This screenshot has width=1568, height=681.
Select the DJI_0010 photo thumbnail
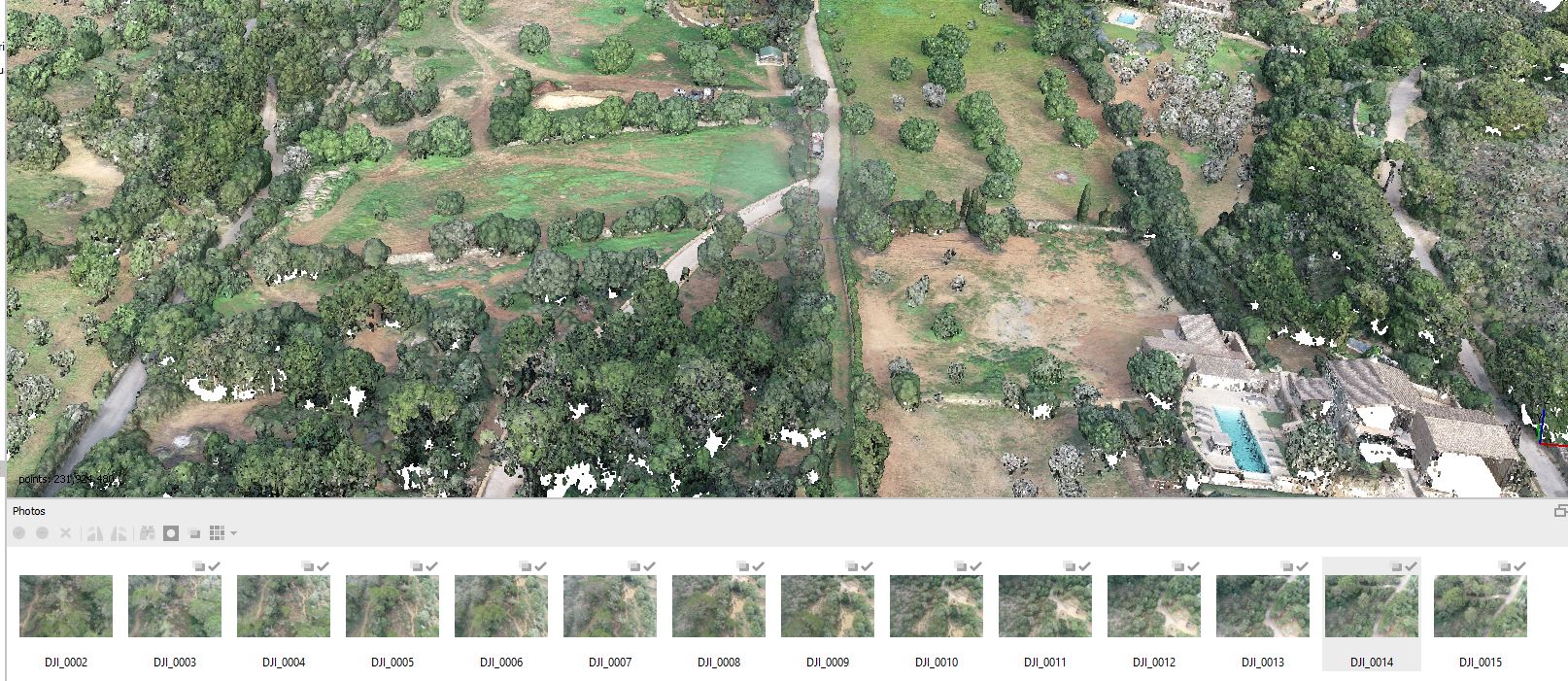(937, 606)
